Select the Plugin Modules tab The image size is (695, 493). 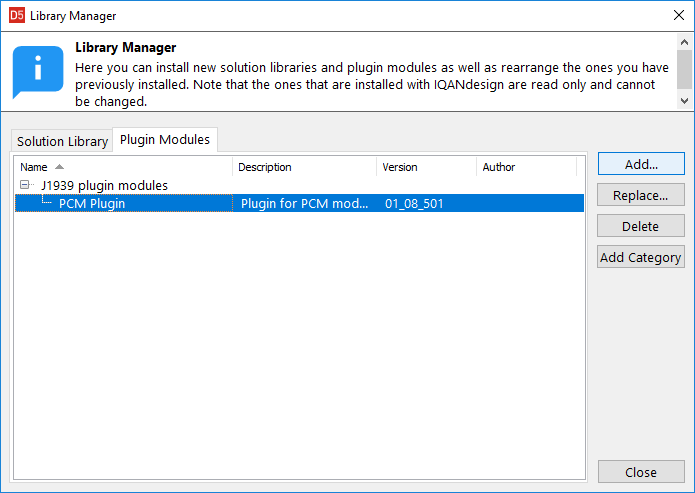pyautogui.click(x=165, y=140)
